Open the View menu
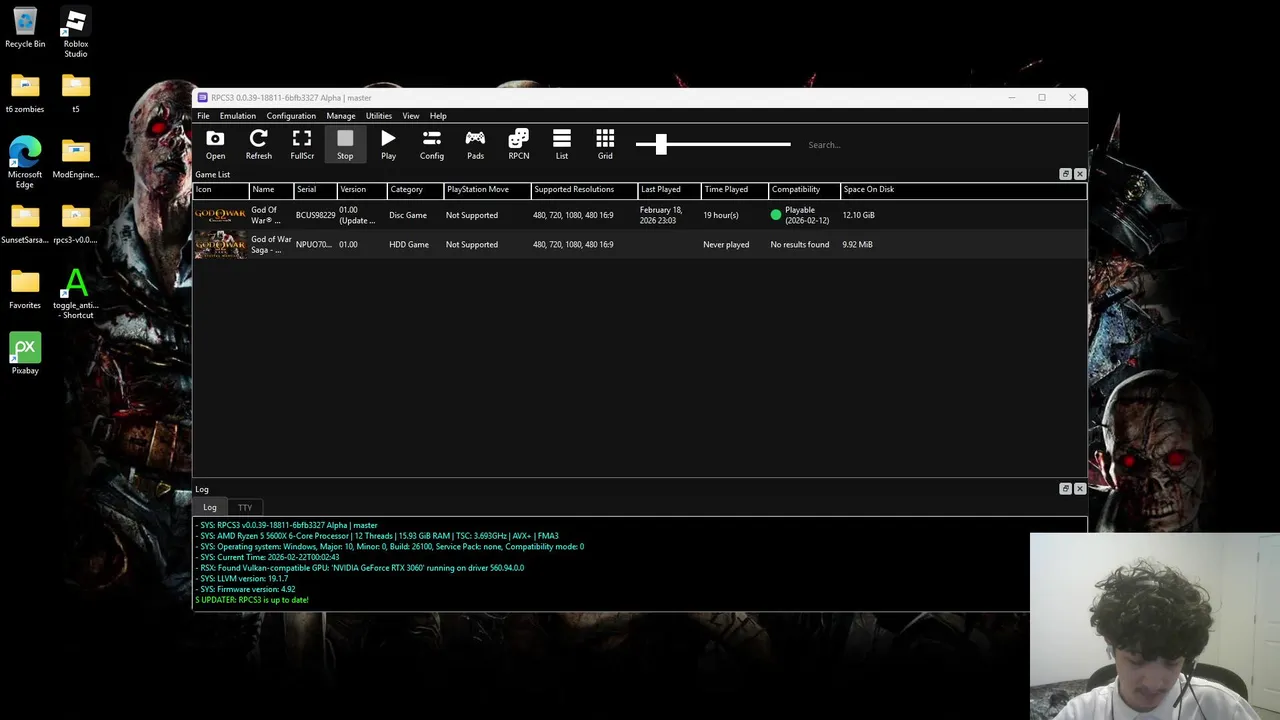This screenshot has width=1280, height=720. pos(411,116)
